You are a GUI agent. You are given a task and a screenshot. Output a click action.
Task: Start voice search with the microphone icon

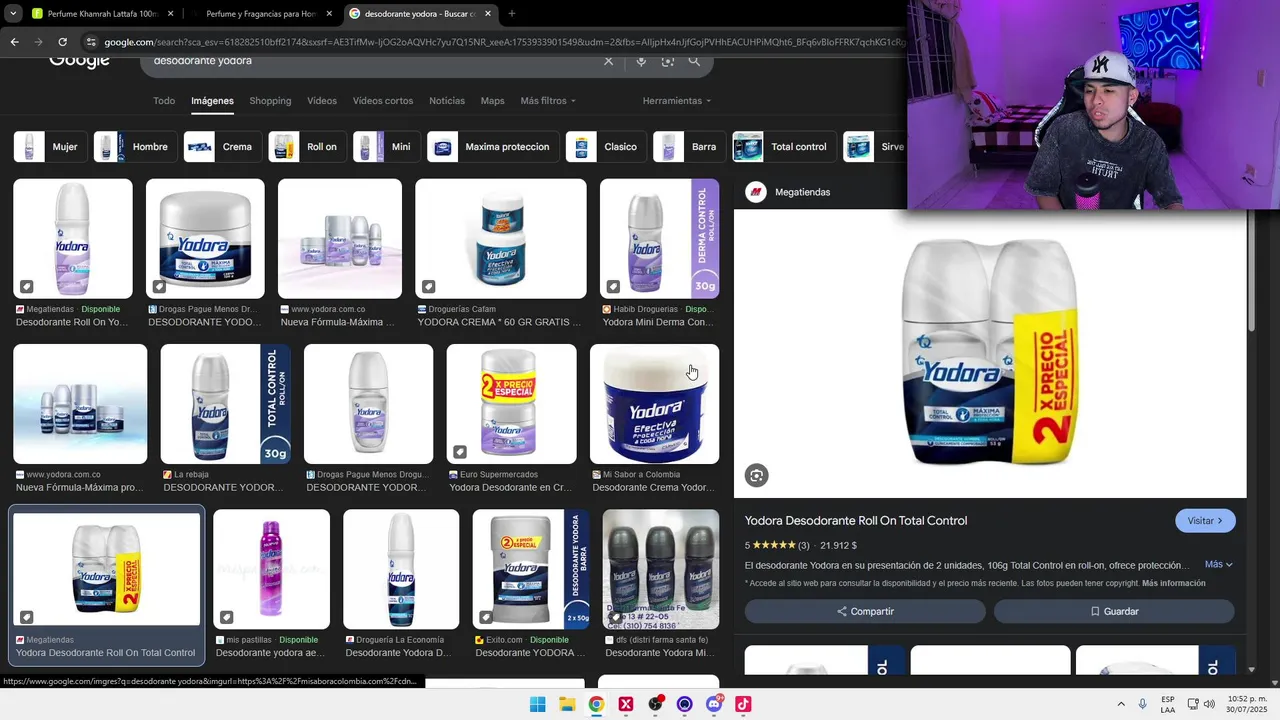[x=641, y=61]
